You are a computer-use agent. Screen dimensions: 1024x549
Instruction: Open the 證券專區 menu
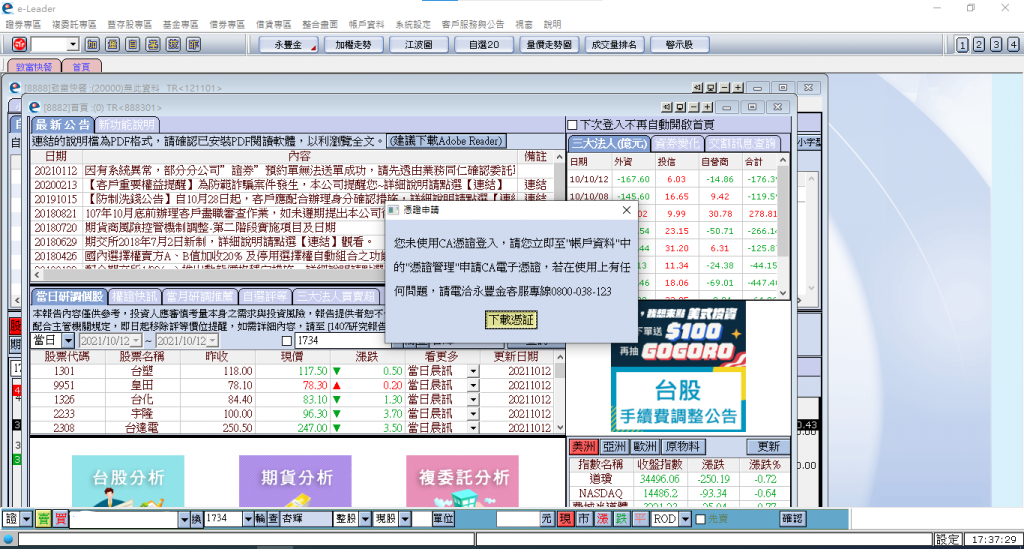click(24, 24)
